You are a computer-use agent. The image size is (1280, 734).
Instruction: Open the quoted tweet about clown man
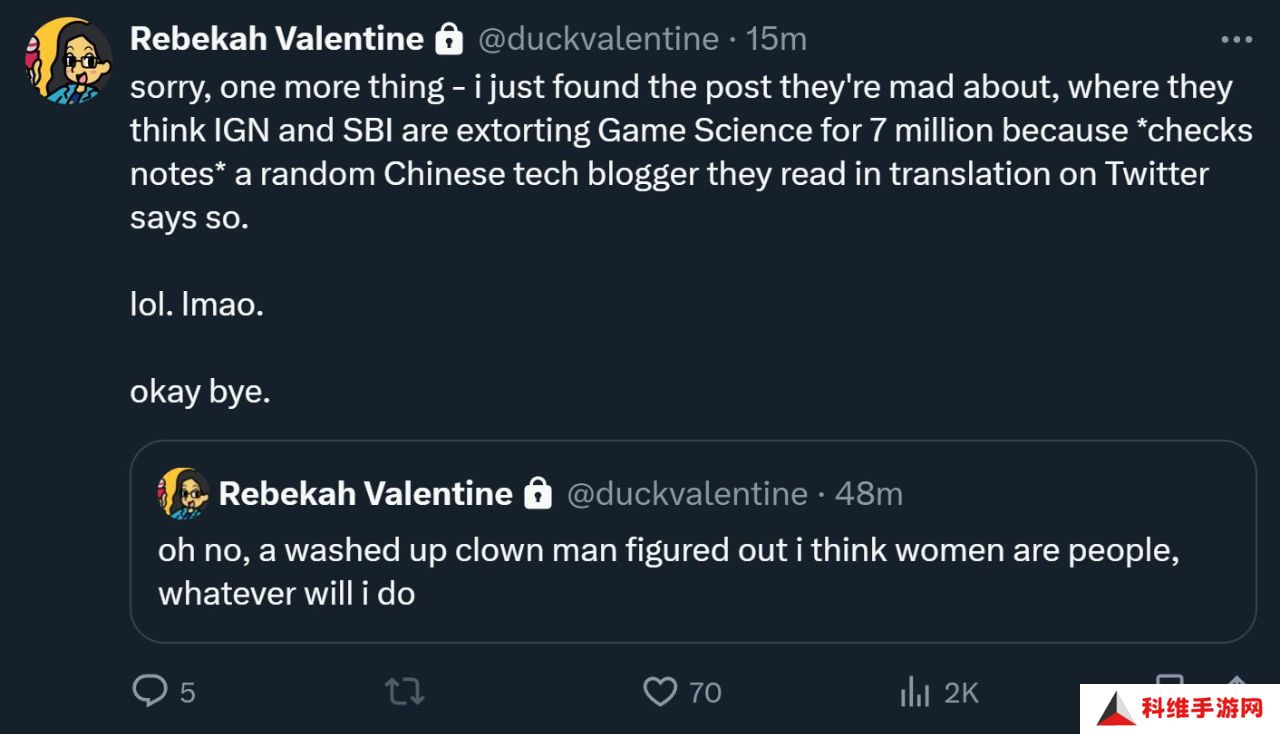pos(693,541)
